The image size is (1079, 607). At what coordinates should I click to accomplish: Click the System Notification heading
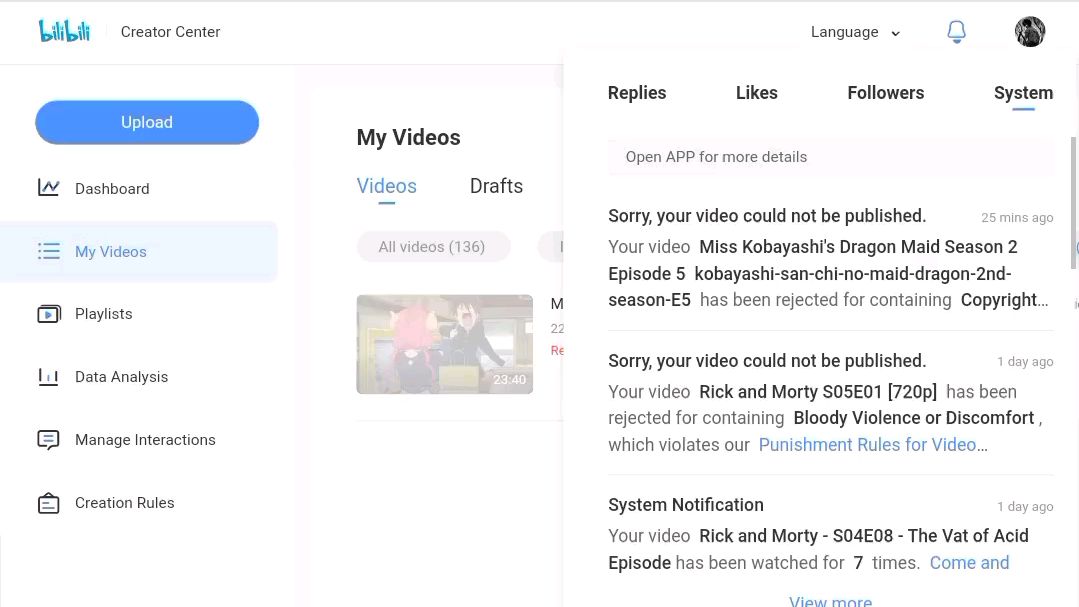(685, 504)
